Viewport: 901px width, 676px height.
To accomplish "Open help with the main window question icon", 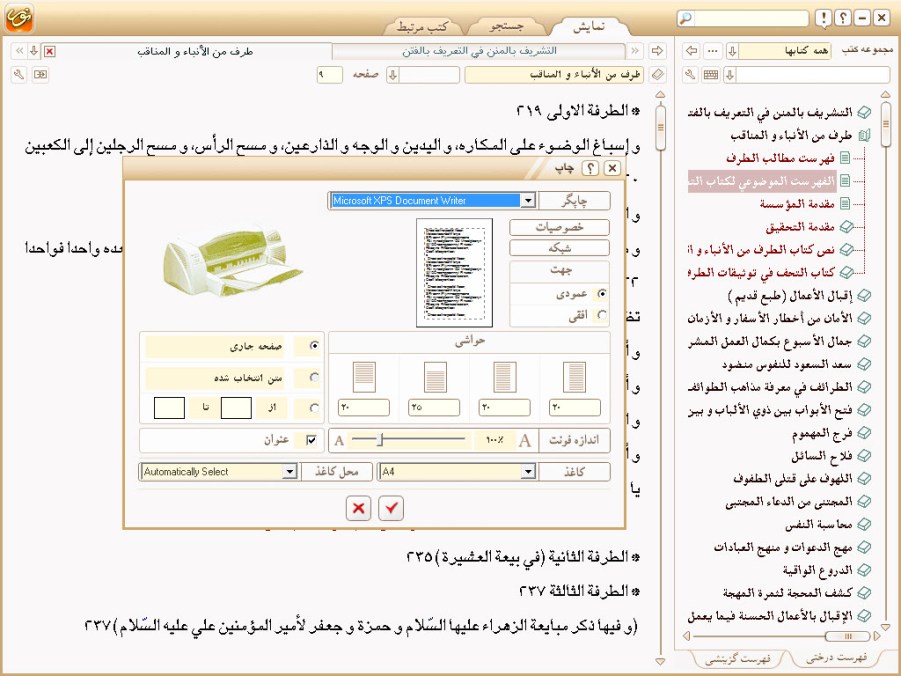I will [x=842, y=18].
